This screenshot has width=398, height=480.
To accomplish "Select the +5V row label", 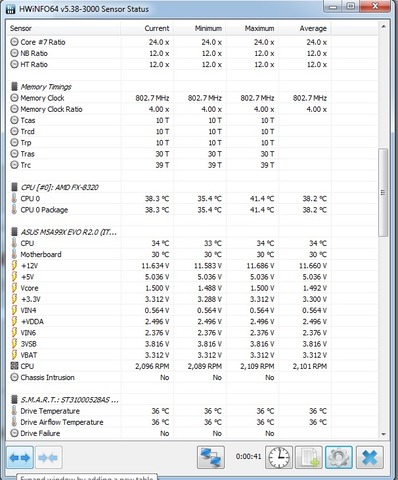I will [28, 277].
